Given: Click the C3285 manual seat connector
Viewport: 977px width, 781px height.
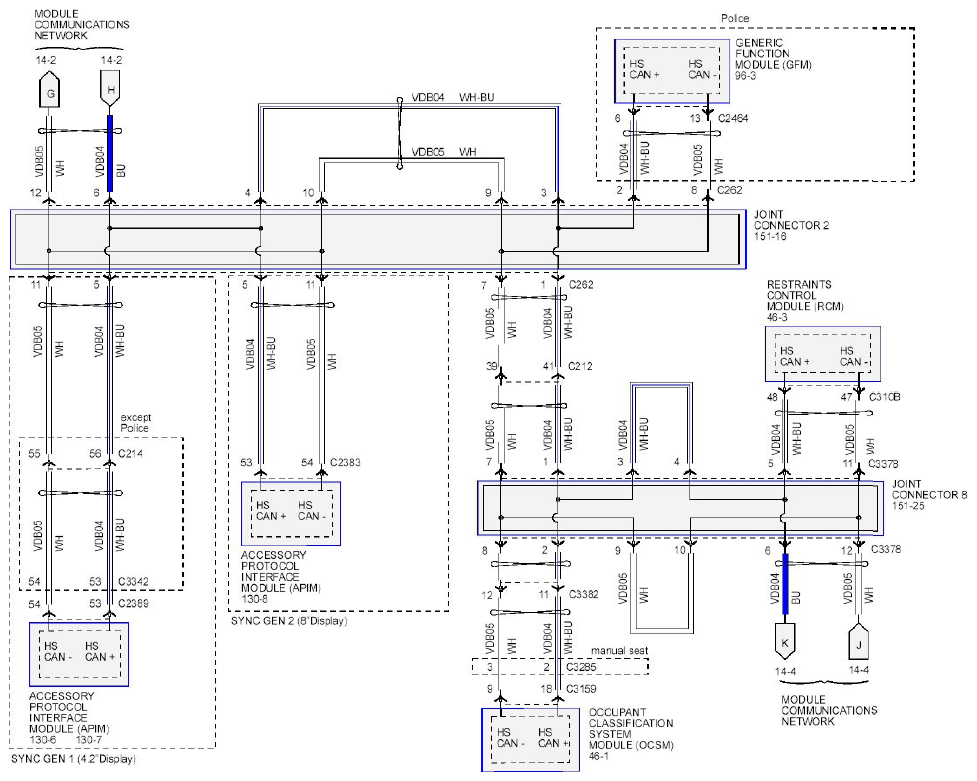Looking at the screenshot, I should [x=560, y=666].
